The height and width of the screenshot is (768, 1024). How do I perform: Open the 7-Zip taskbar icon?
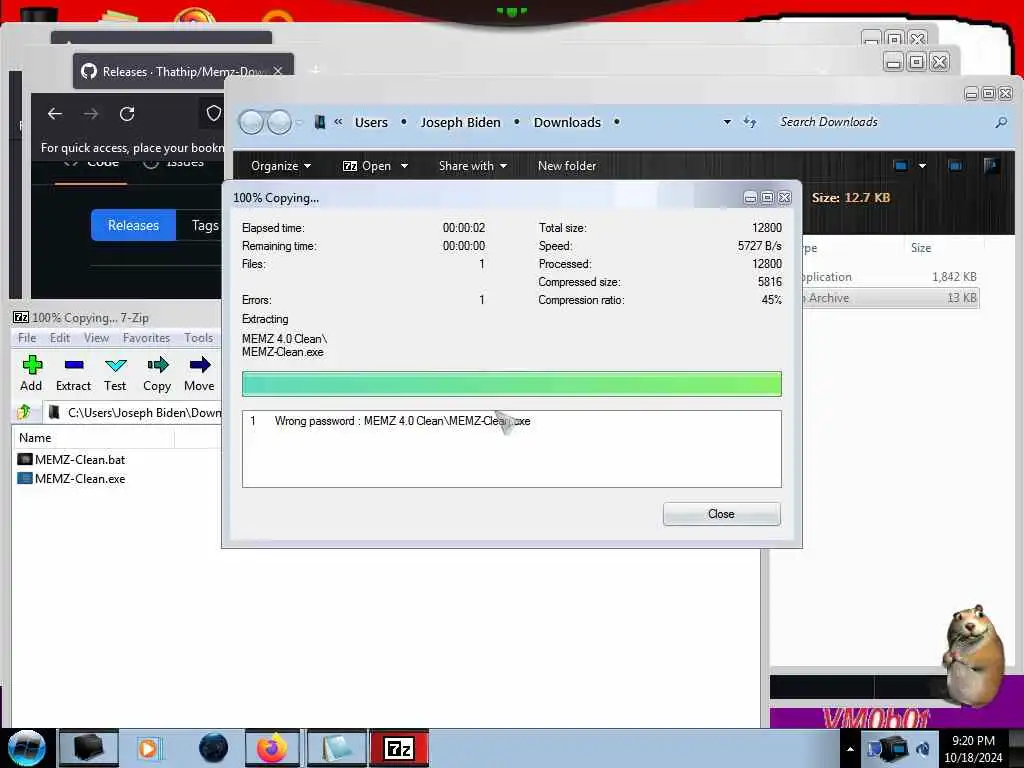(x=399, y=748)
